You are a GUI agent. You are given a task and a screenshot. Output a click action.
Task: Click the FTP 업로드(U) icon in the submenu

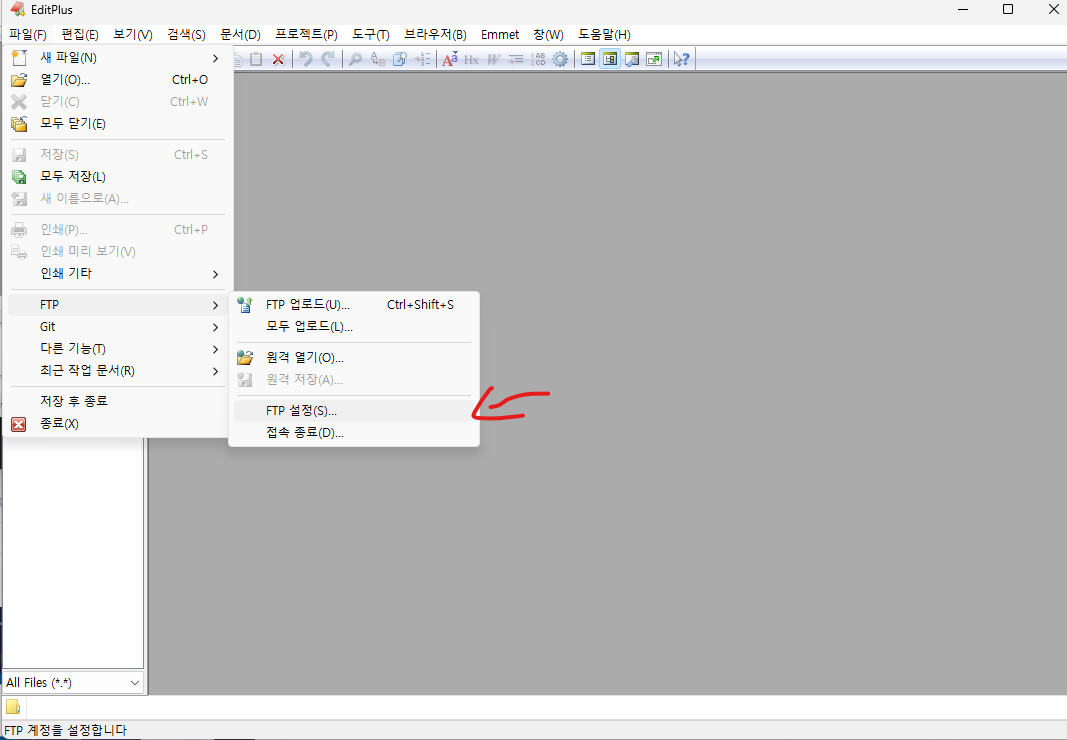click(245, 304)
